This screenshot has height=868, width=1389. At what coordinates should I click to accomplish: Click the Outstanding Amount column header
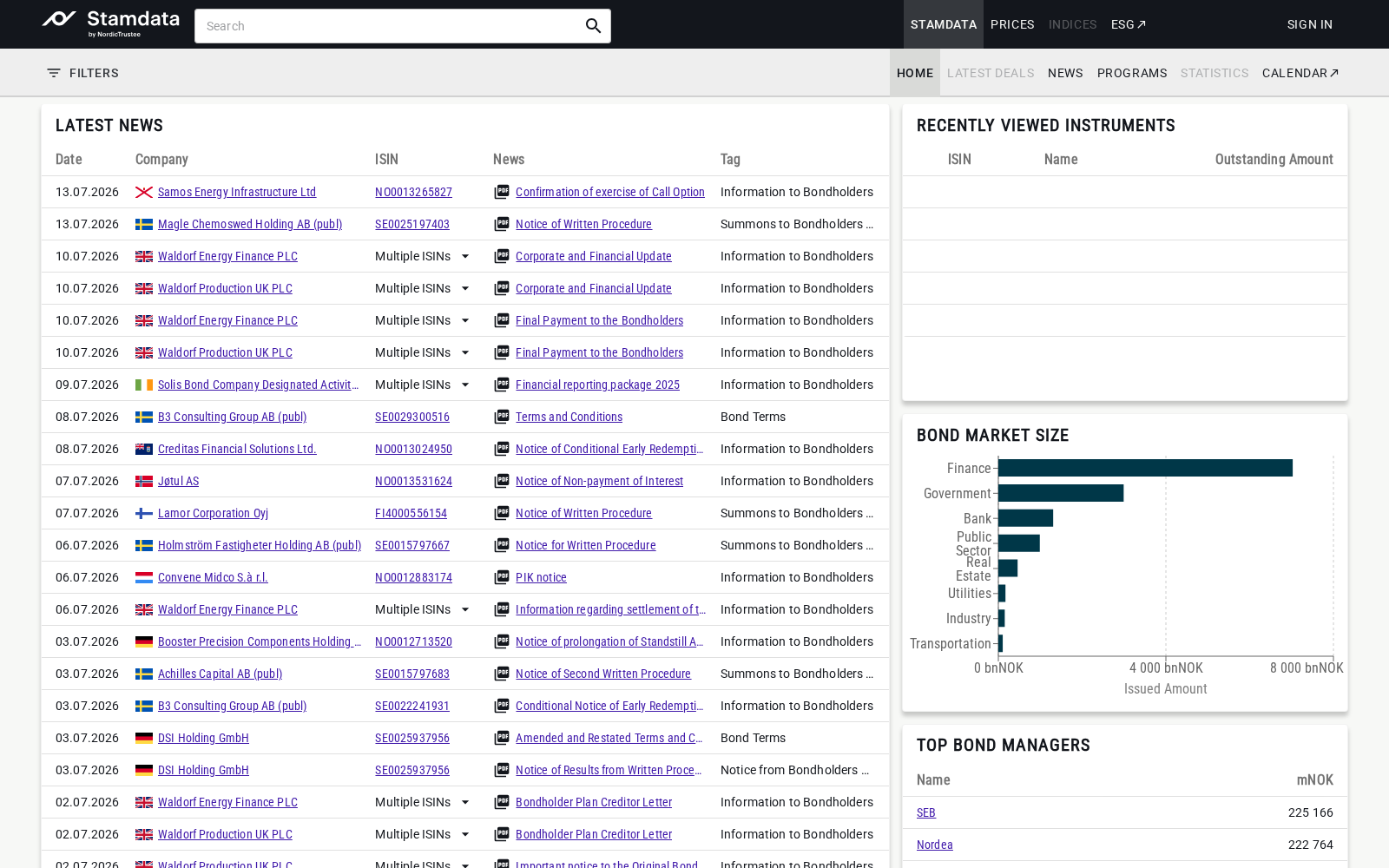[1274, 159]
